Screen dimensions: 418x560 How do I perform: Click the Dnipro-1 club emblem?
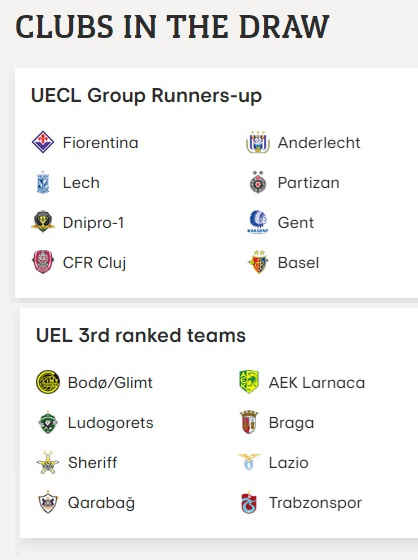pos(43,222)
